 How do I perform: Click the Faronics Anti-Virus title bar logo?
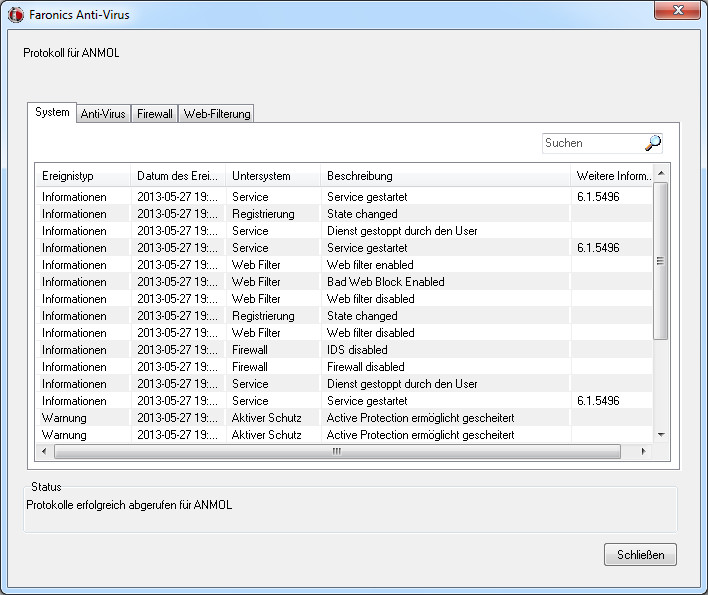[15, 15]
